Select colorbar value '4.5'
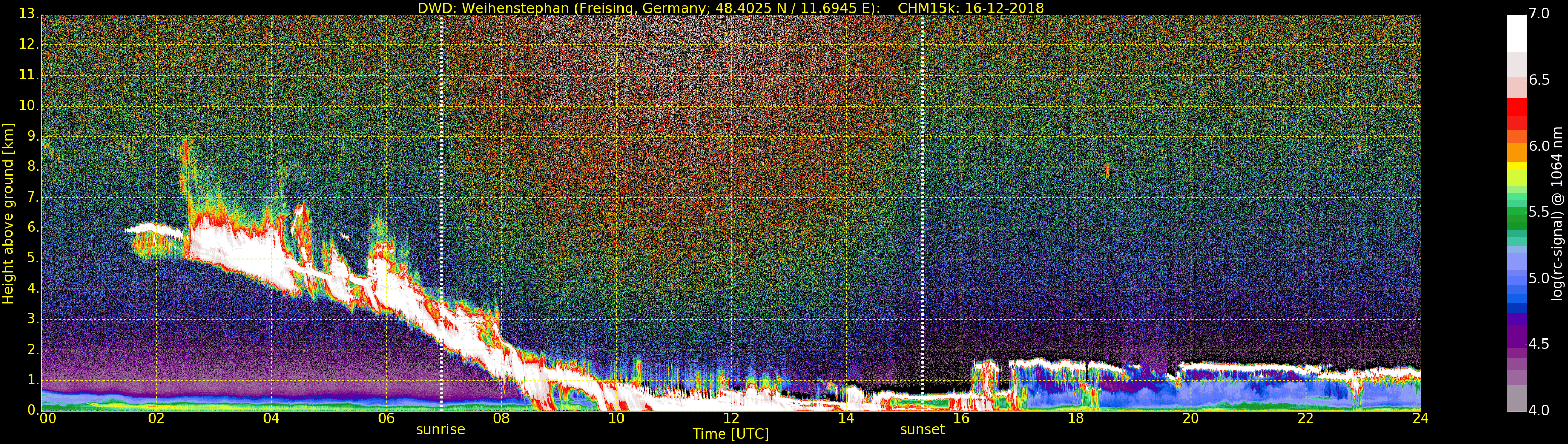This screenshot has width=1568, height=444. pos(1539,344)
